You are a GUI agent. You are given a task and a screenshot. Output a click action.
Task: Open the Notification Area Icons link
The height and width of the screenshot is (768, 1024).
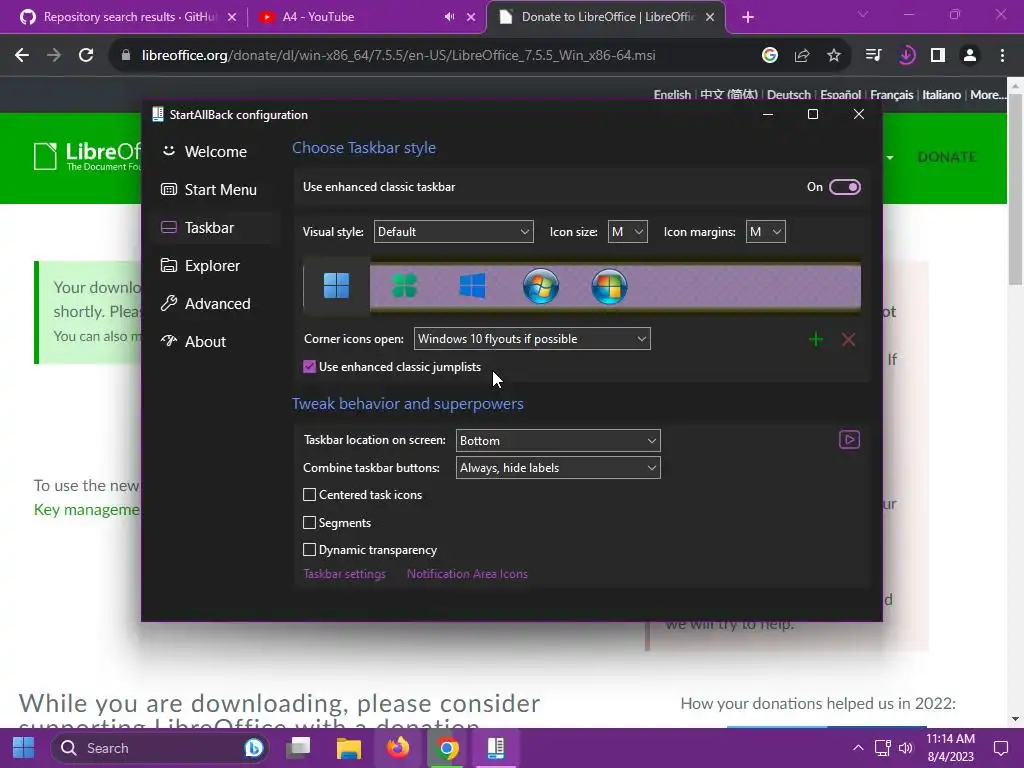467,574
